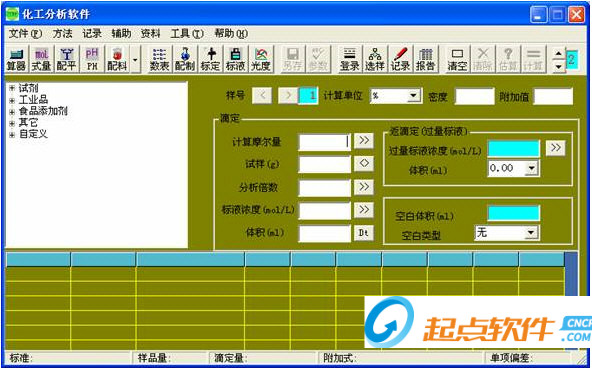Click the 计算 calculate toolbar button
Screen dimensions: 592x369
(x=533, y=59)
